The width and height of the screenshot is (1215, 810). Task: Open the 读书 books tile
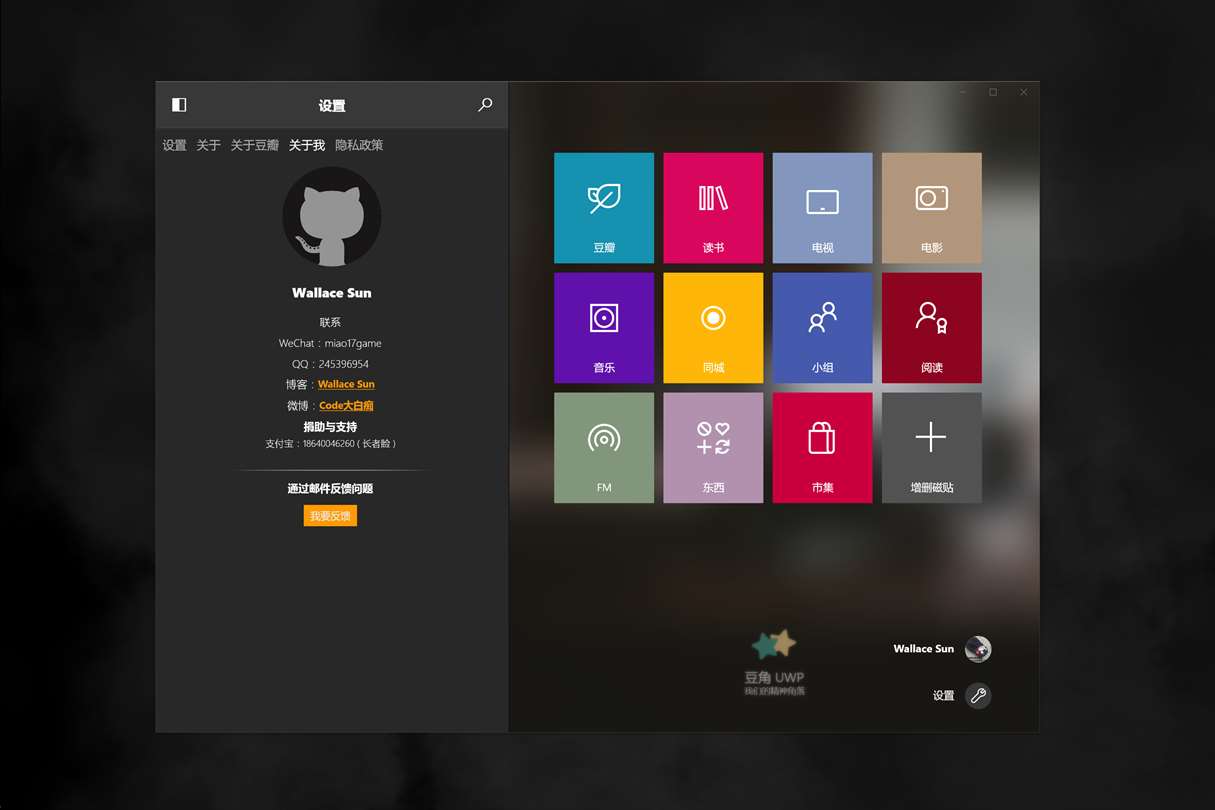click(713, 208)
